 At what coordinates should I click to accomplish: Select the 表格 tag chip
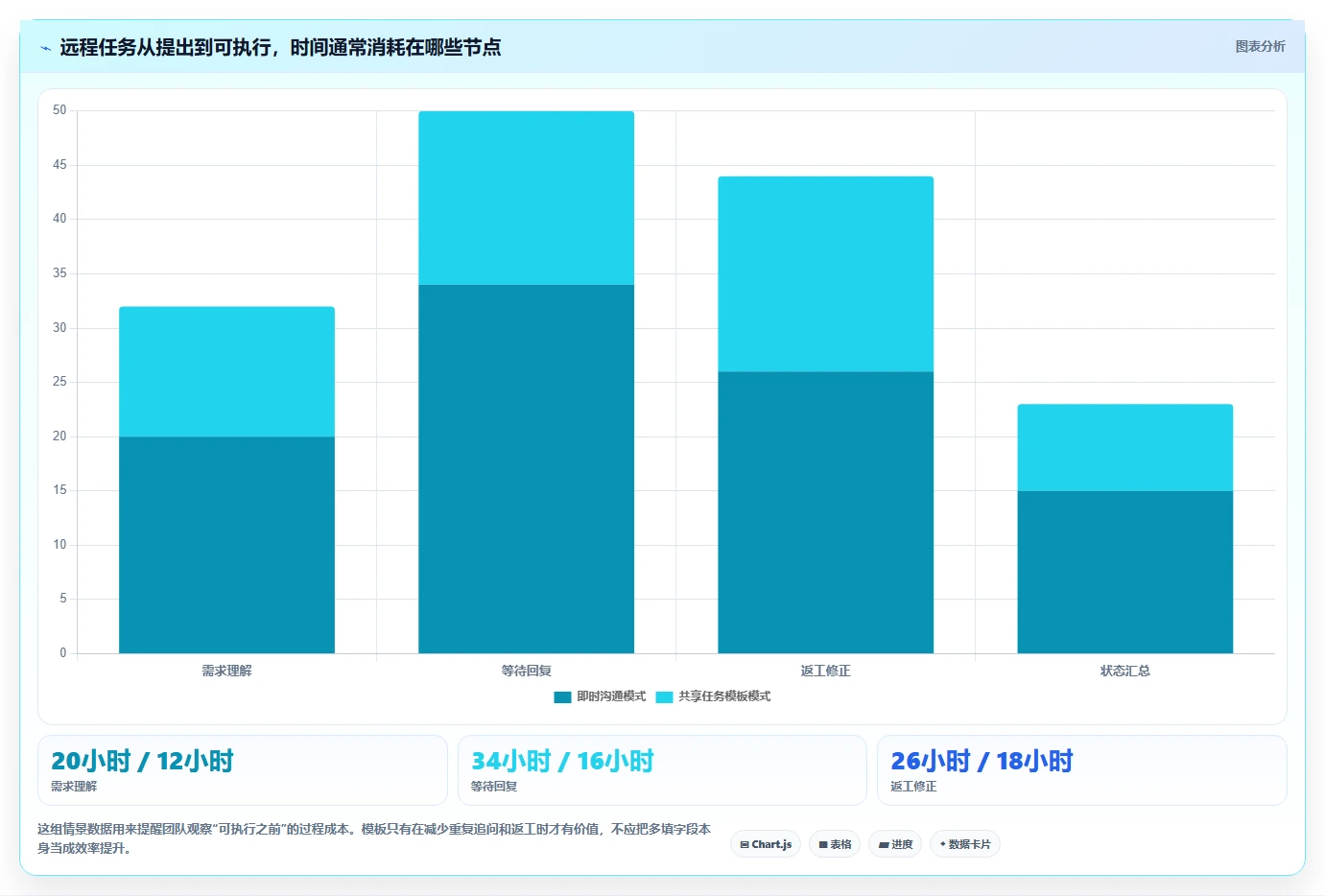pos(835,844)
